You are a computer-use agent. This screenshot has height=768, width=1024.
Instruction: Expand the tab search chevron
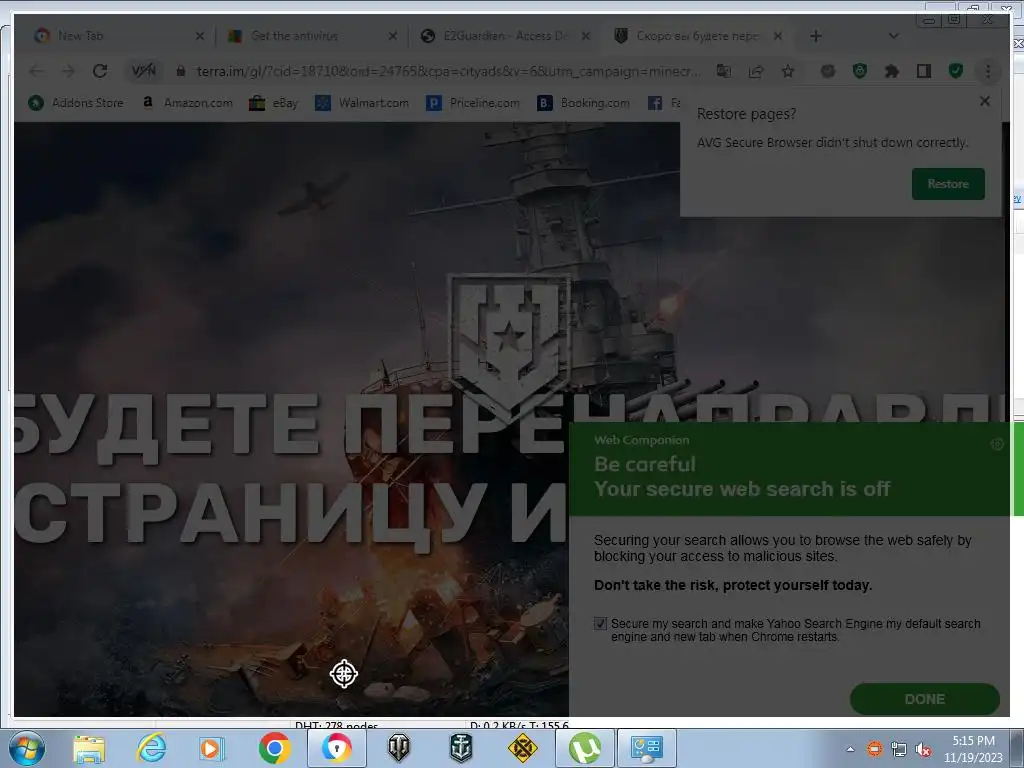pos(893,36)
